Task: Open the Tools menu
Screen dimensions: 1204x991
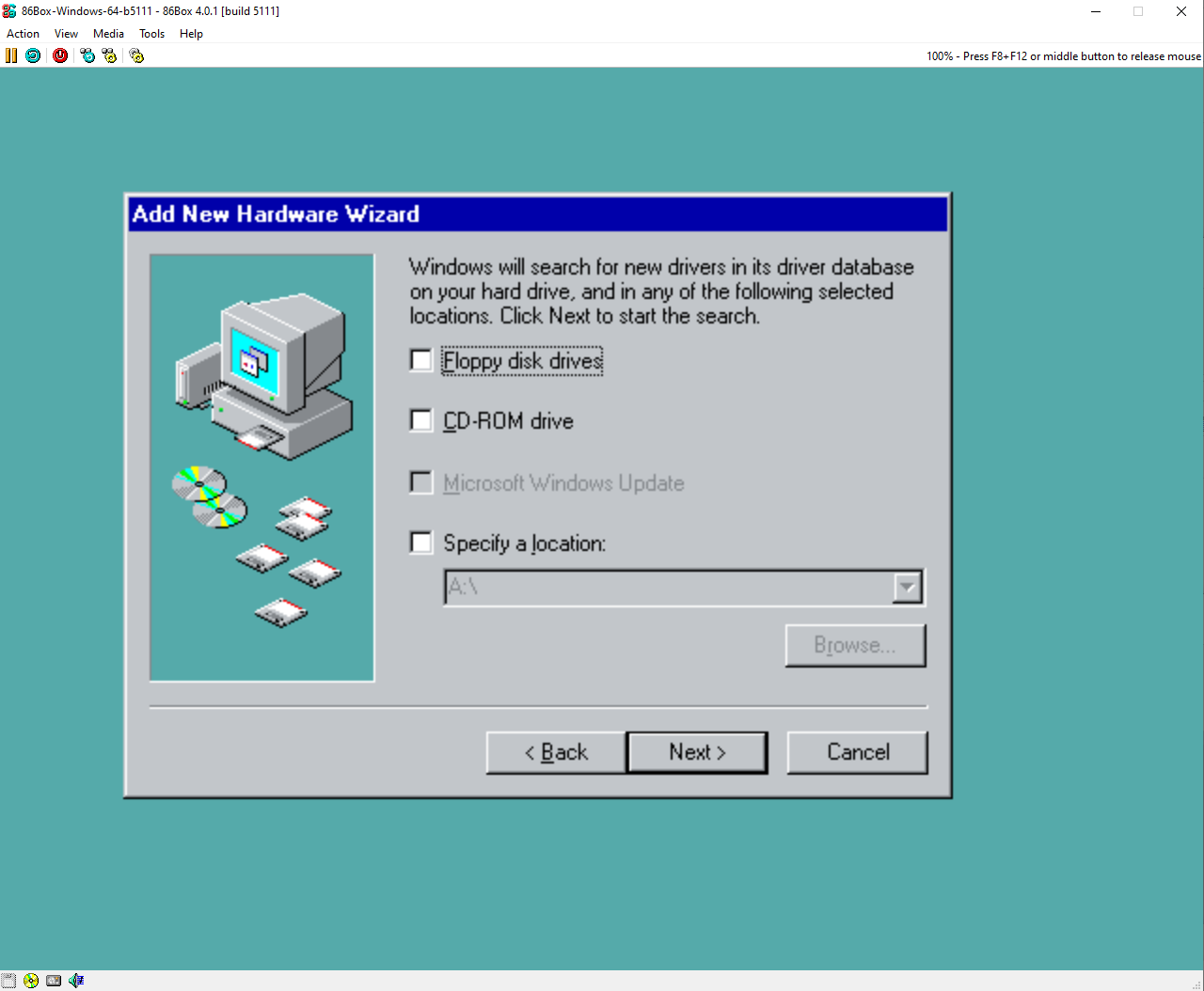Action: [151, 33]
